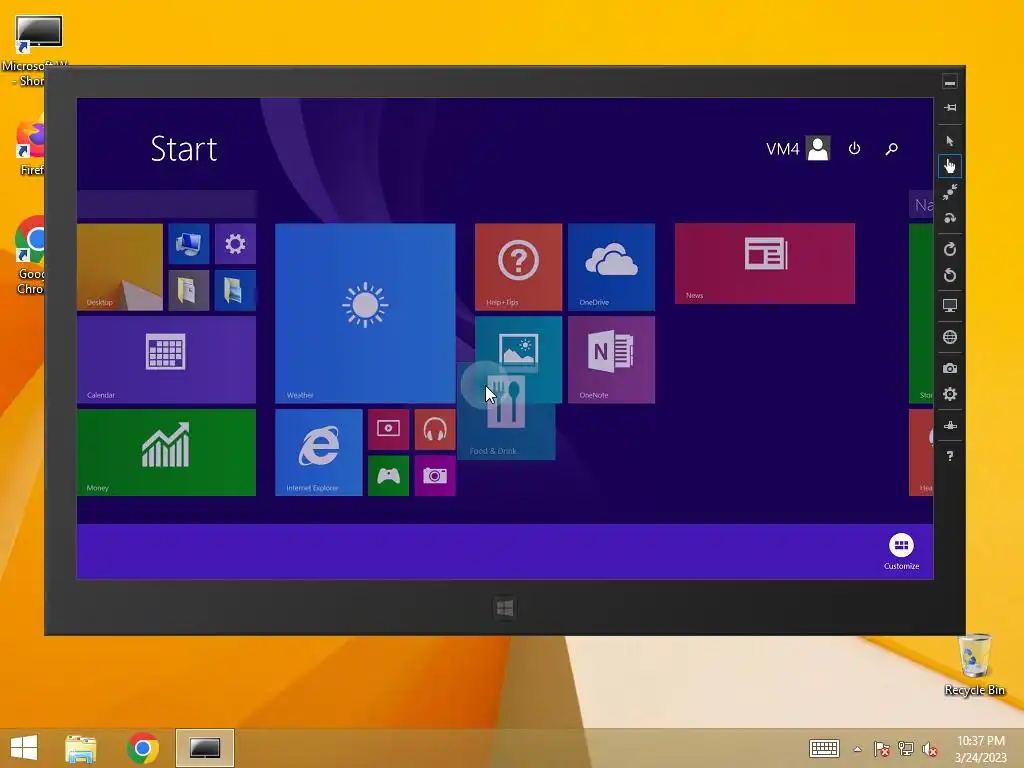Open Action Center flag icon
Viewport: 1024px width, 768px height.
(881, 749)
